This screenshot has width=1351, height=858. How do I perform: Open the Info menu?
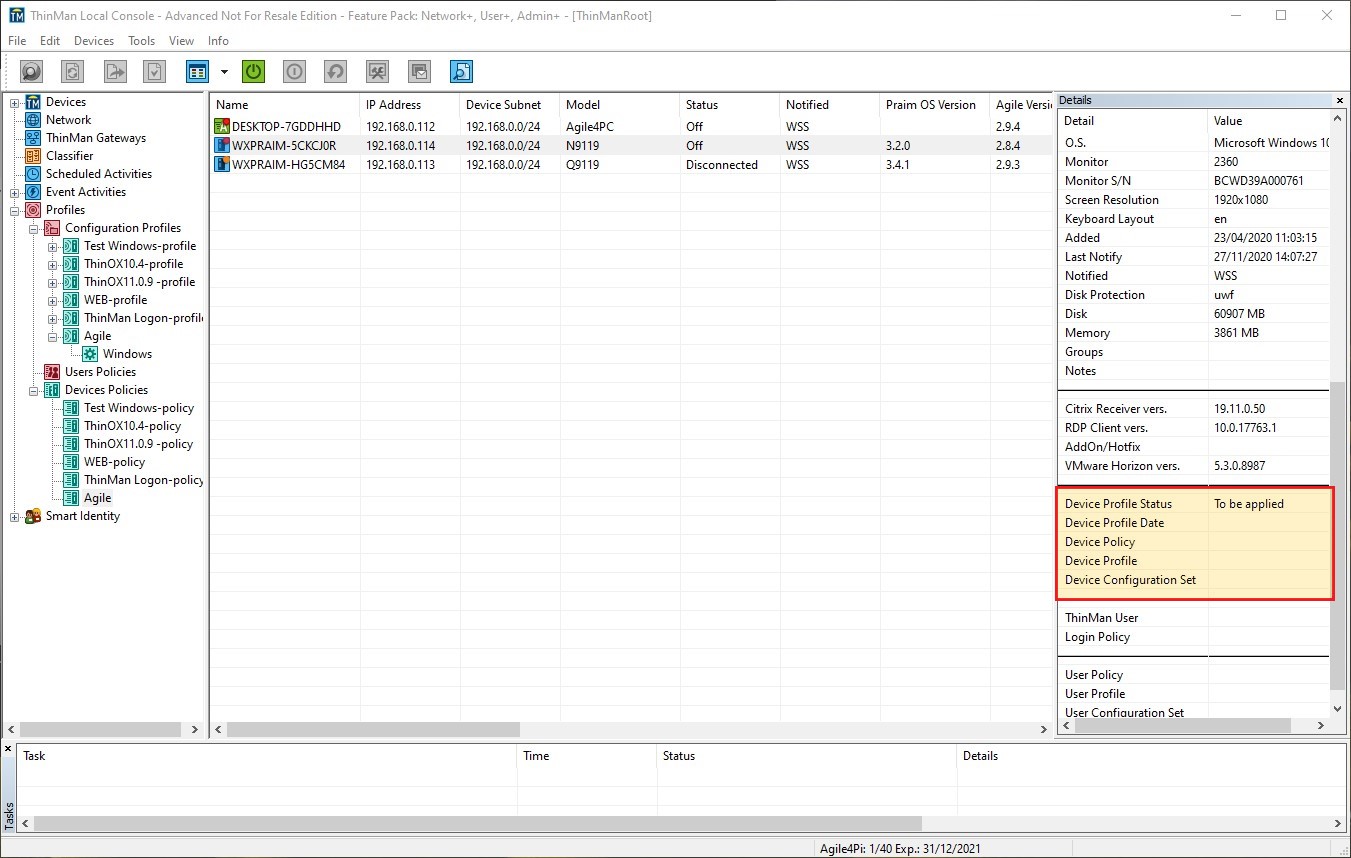218,41
